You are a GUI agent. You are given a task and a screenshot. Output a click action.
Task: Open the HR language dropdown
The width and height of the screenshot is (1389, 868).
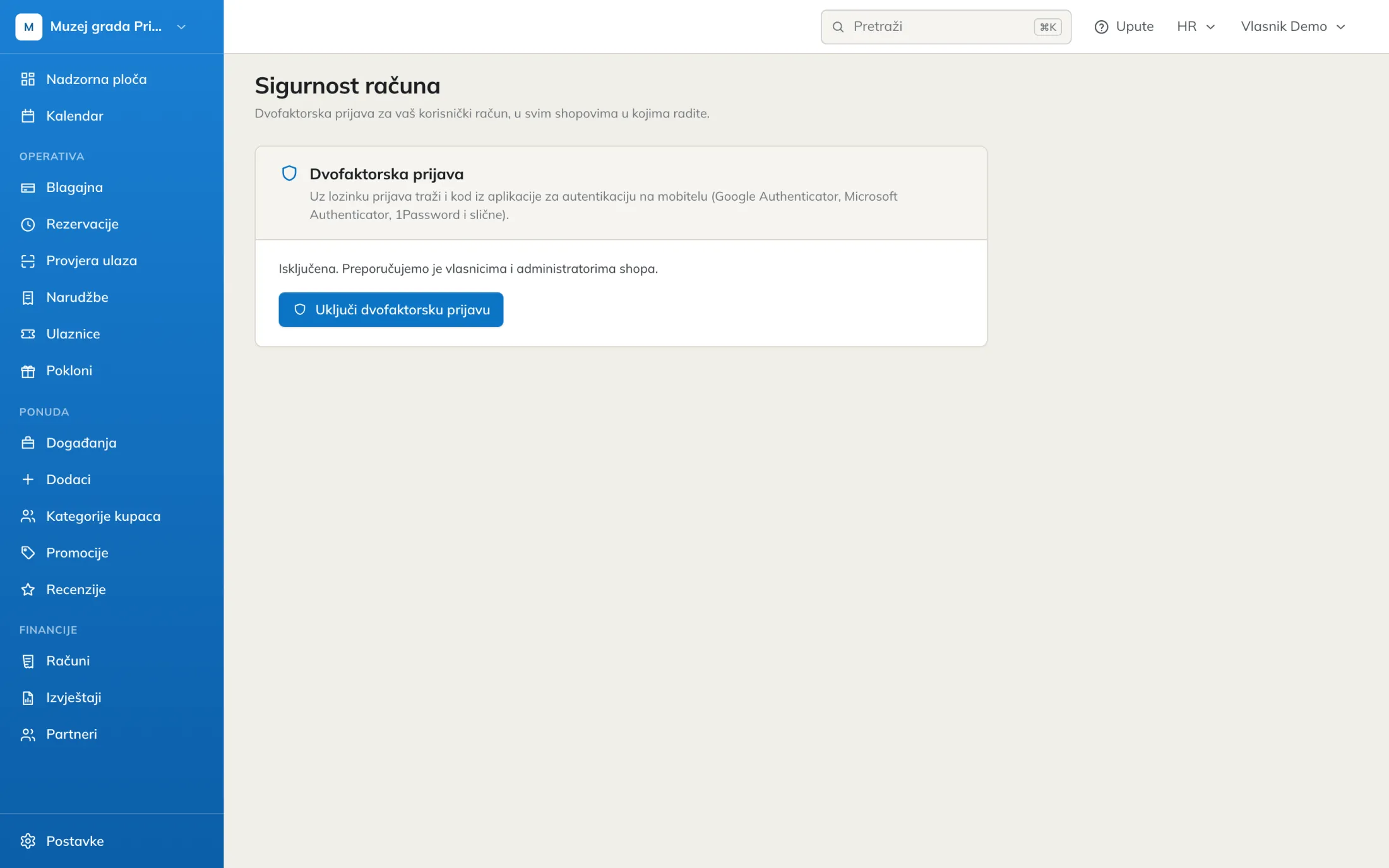[x=1196, y=27]
